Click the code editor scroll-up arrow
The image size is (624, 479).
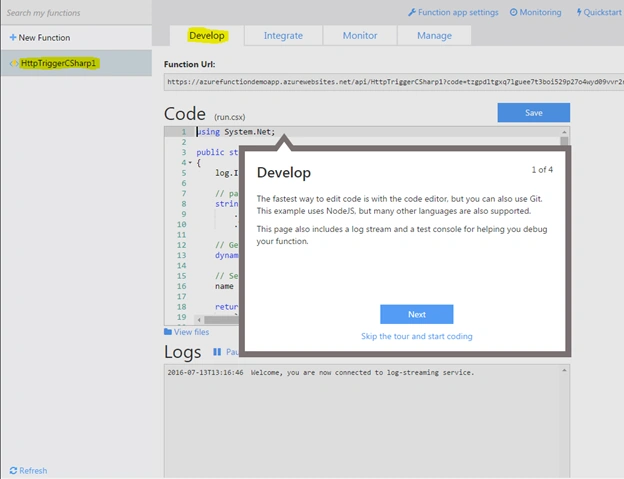564,132
